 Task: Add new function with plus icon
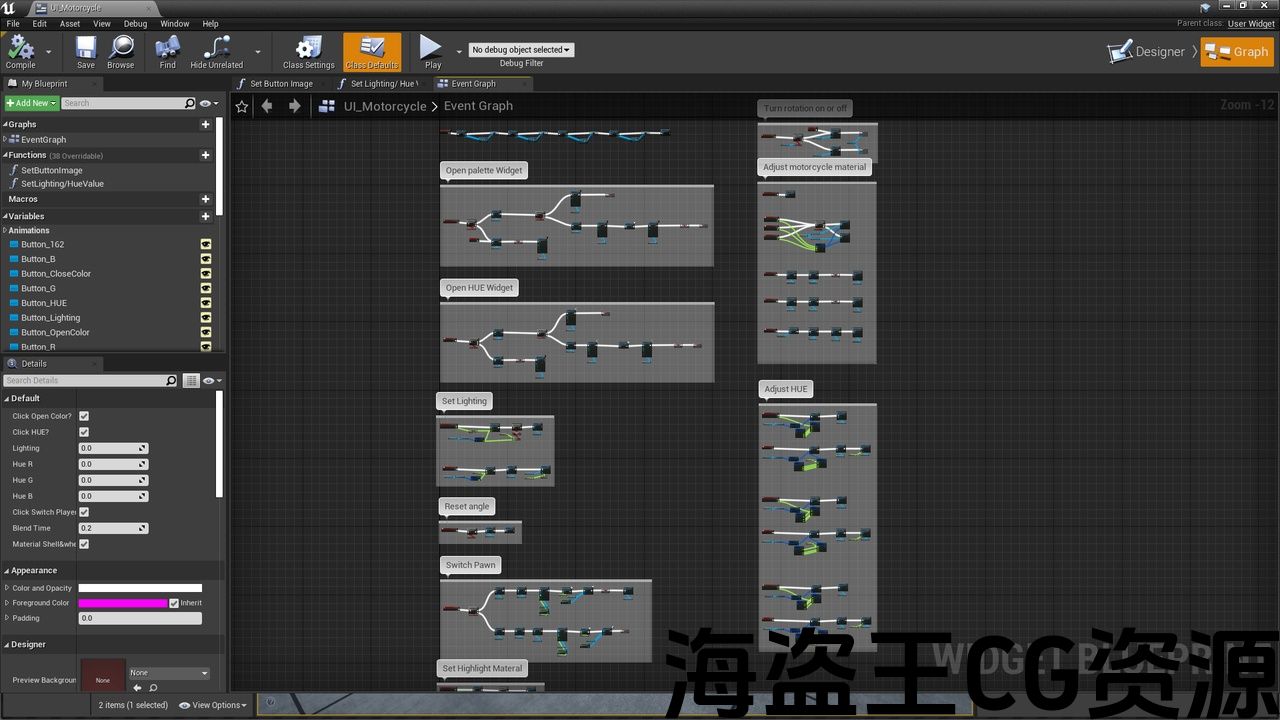(x=206, y=155)
